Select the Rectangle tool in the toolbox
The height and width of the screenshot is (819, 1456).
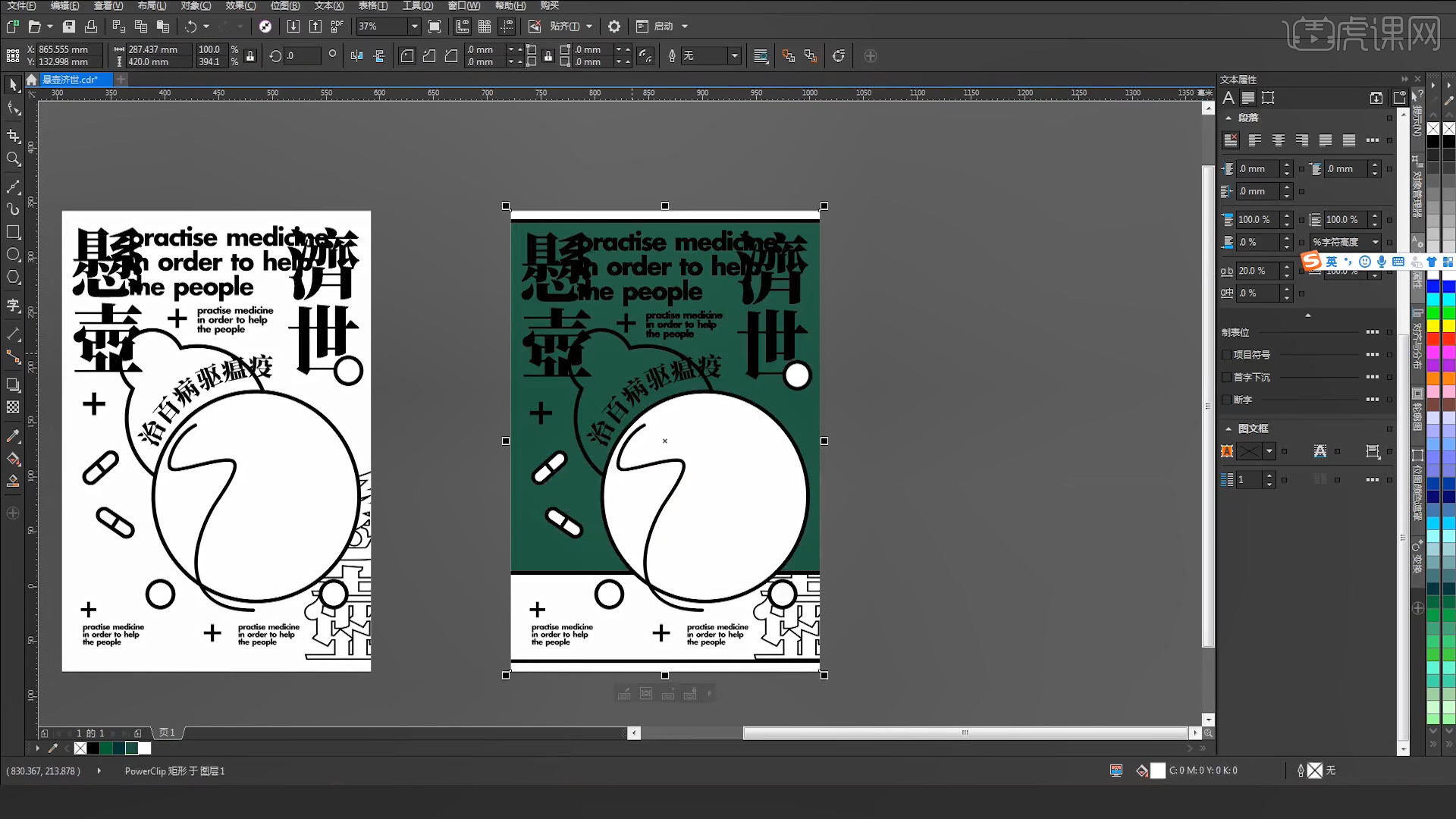click(13, 232)
